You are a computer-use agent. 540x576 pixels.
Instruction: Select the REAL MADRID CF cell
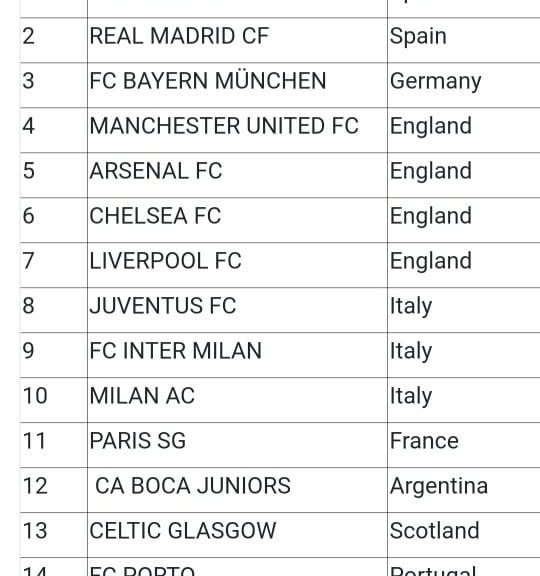point(237,40)
